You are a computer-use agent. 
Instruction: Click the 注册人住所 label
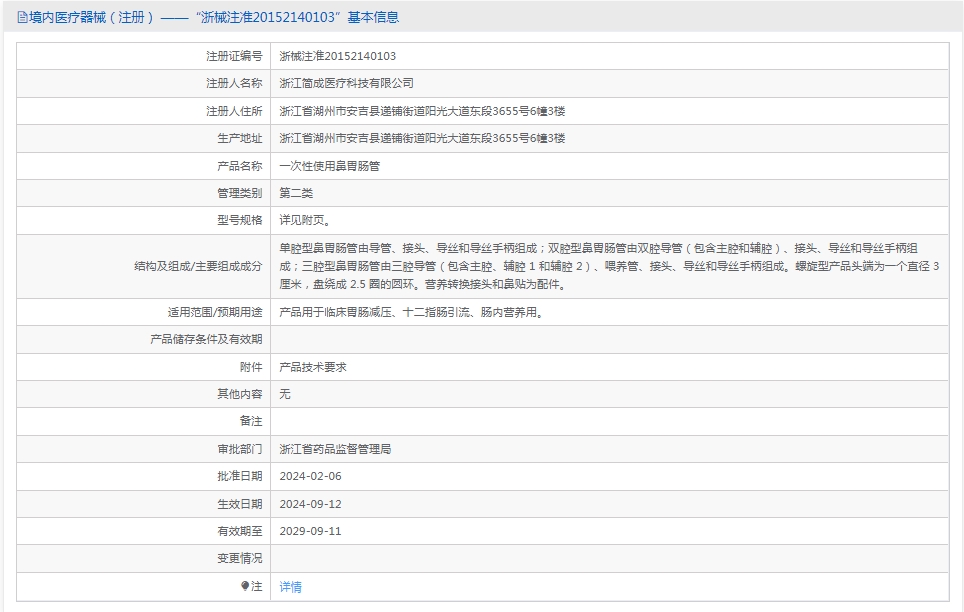(x=234, y=111)
